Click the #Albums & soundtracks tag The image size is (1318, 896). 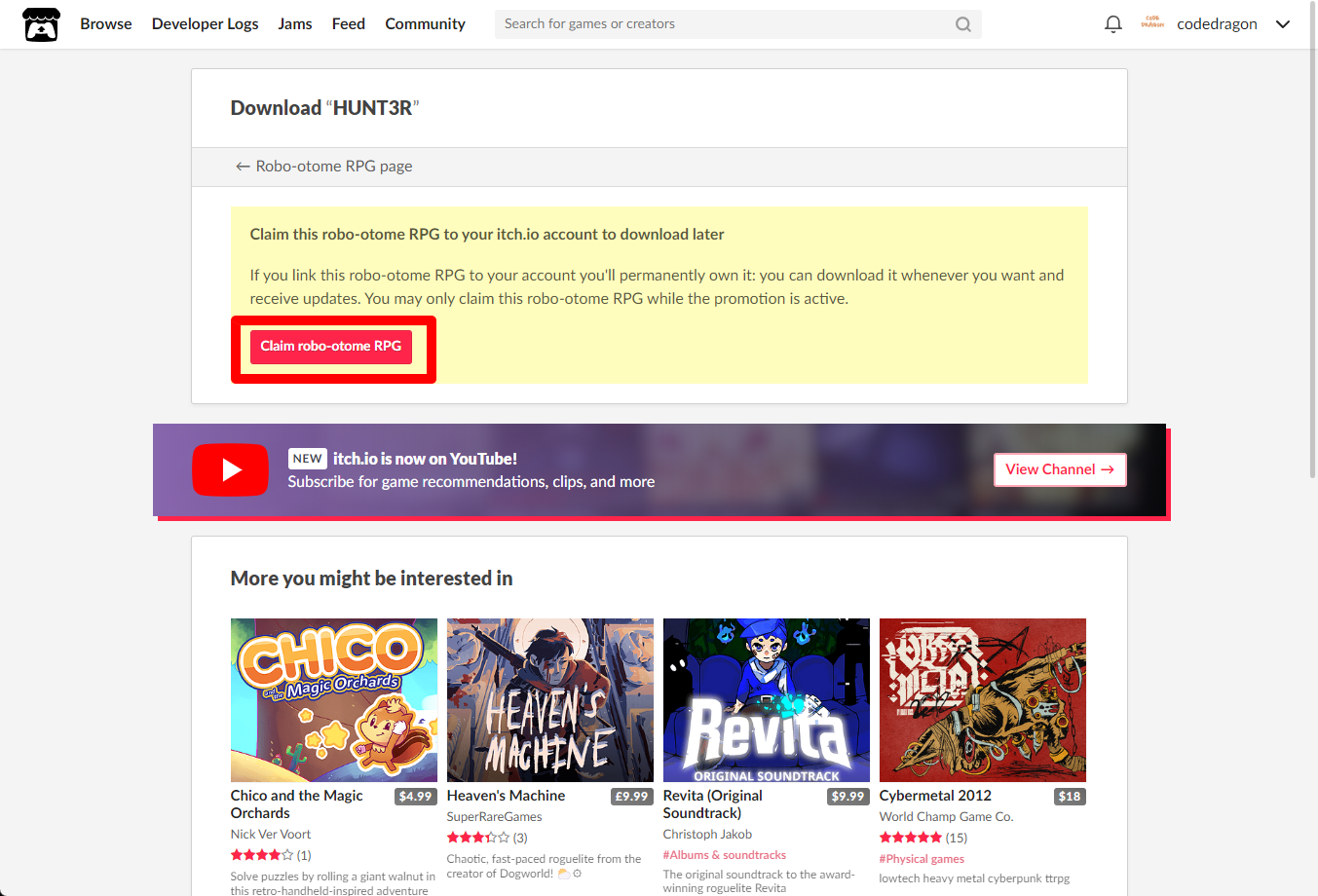point(725,855)
